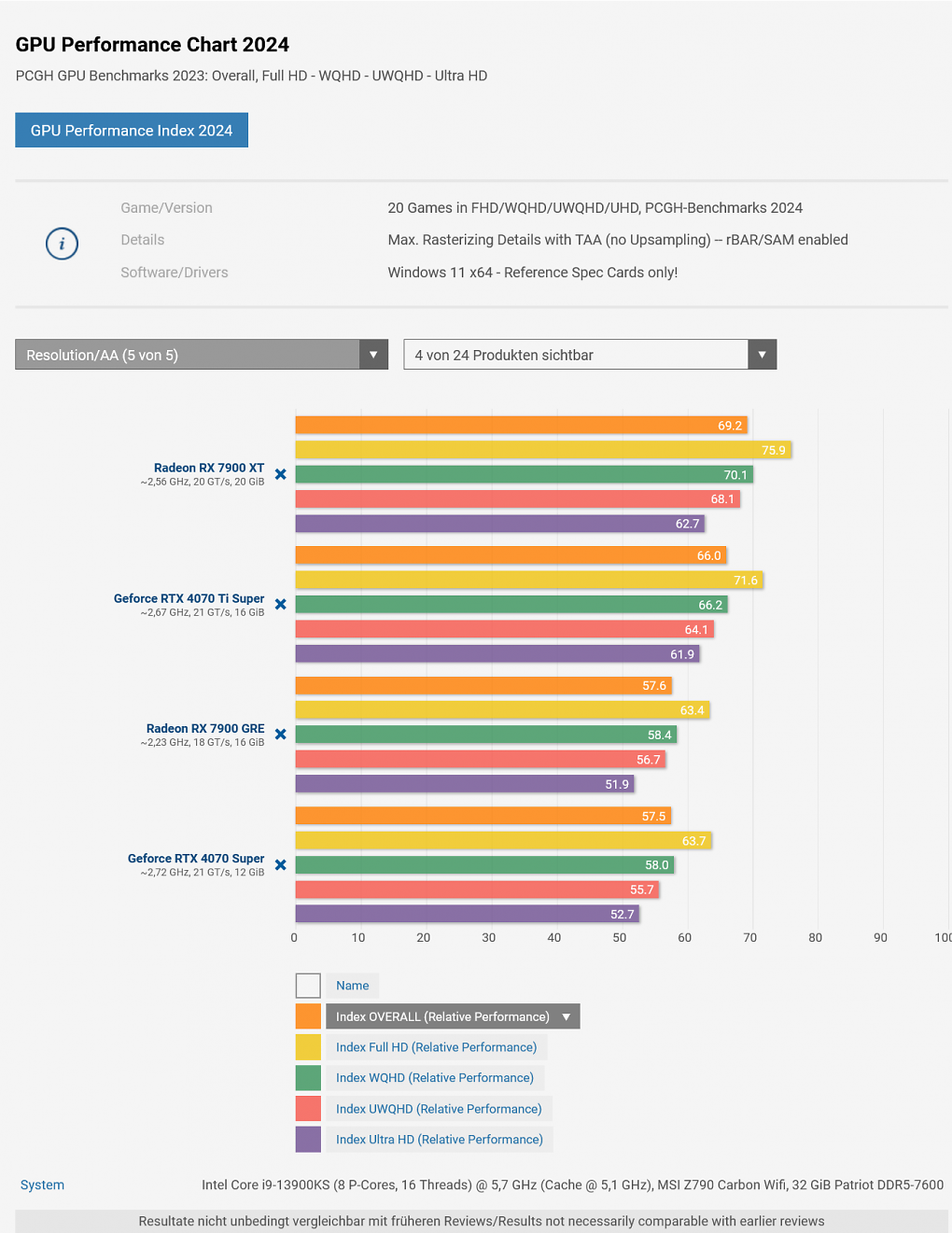This screenshot has height=1233, width=952.
Task: Toggle the Name legend checkbox
Action: point(308,986)
